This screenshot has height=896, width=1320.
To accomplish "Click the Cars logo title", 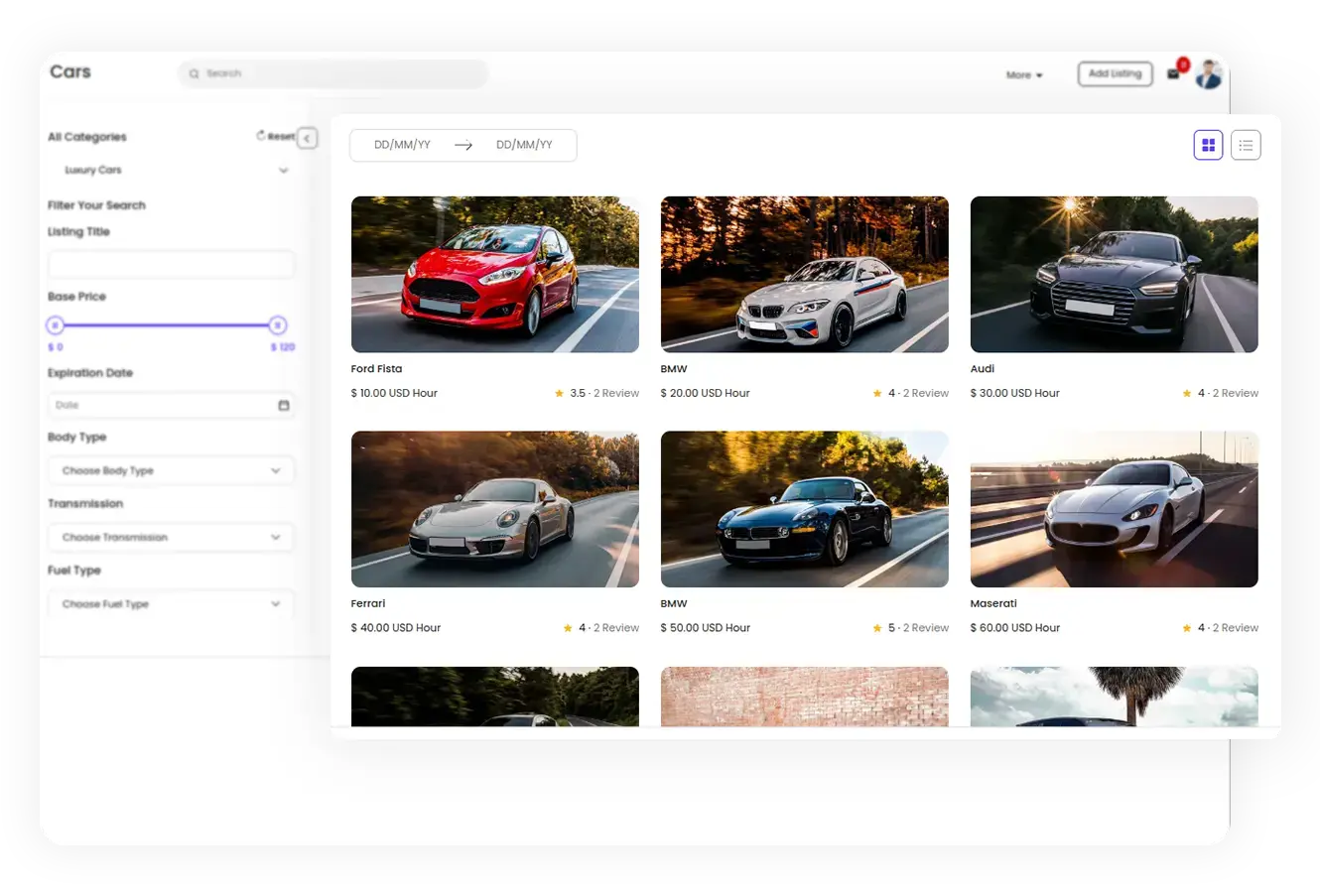I will tap(70, 72).
